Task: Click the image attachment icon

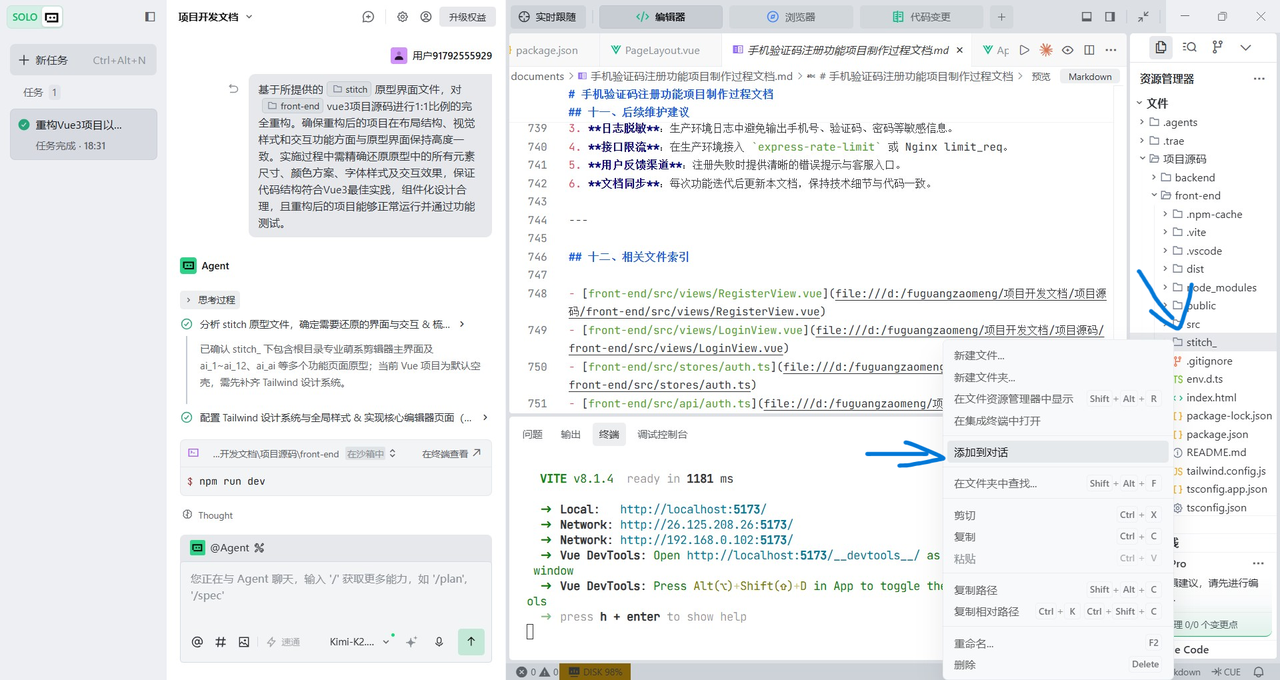Action: pos(244,642)
